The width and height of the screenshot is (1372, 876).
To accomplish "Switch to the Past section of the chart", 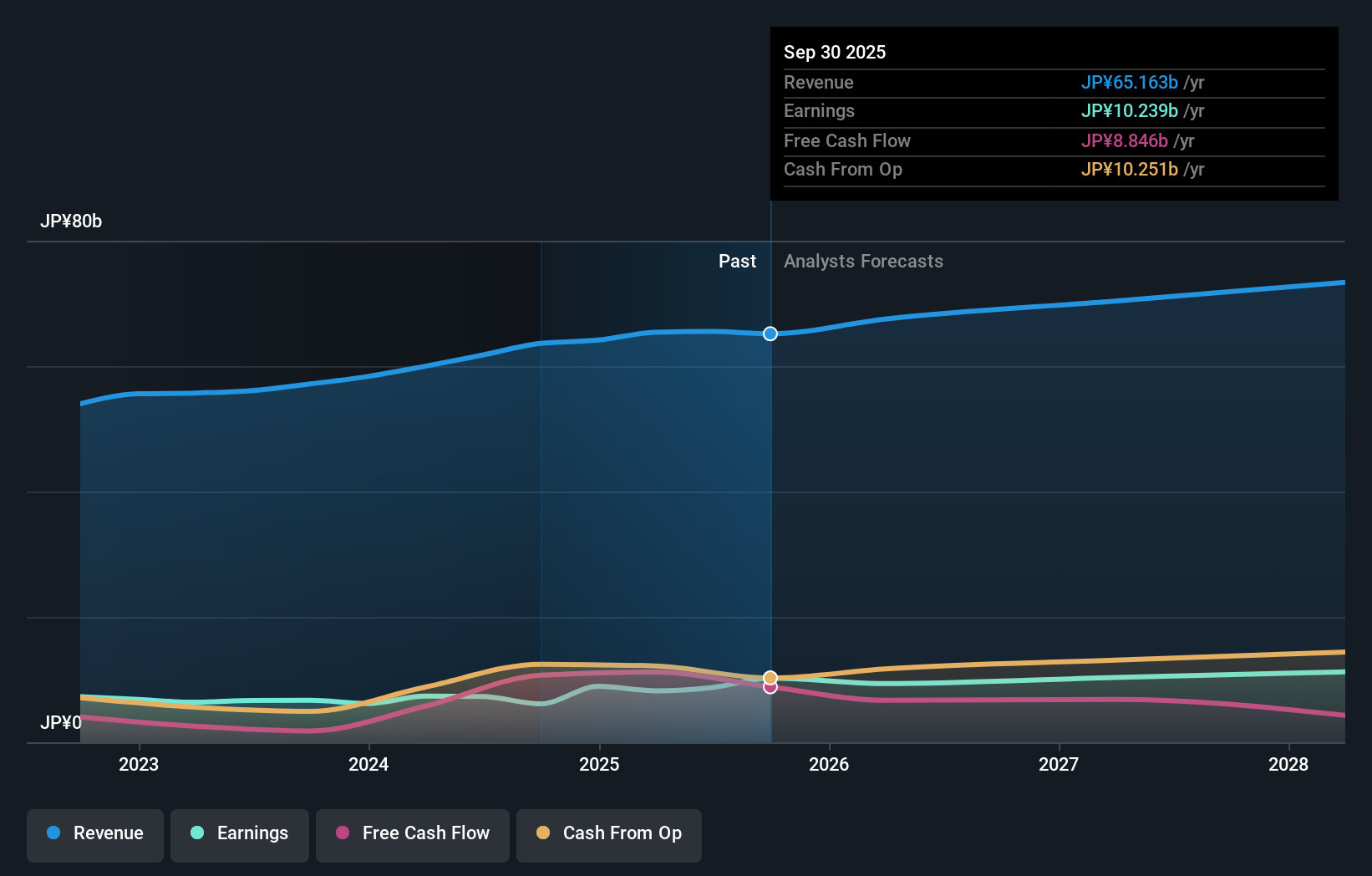I will pos(737,261).
